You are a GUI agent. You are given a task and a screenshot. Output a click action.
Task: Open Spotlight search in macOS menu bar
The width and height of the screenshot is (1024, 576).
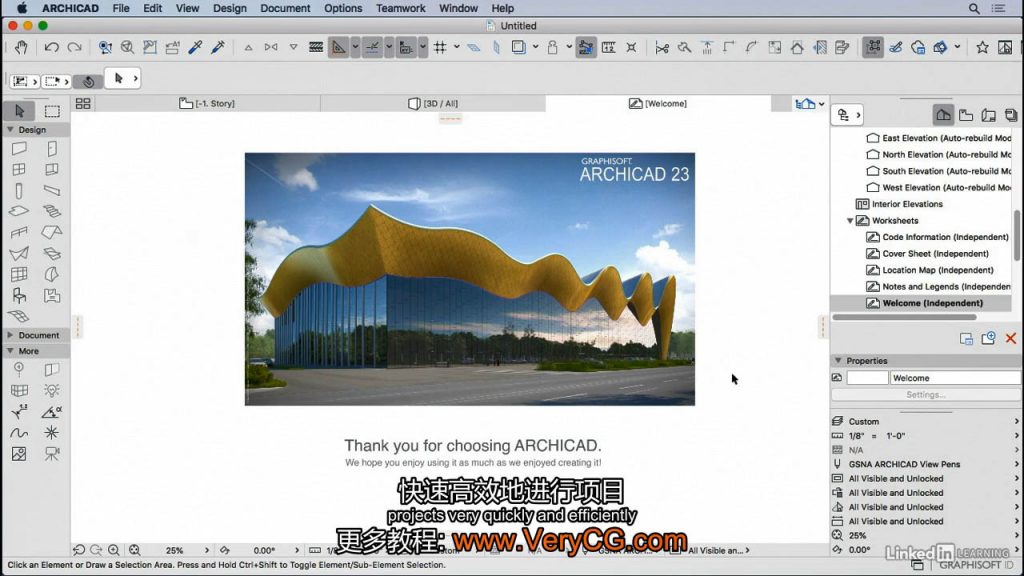coord(974,8)
